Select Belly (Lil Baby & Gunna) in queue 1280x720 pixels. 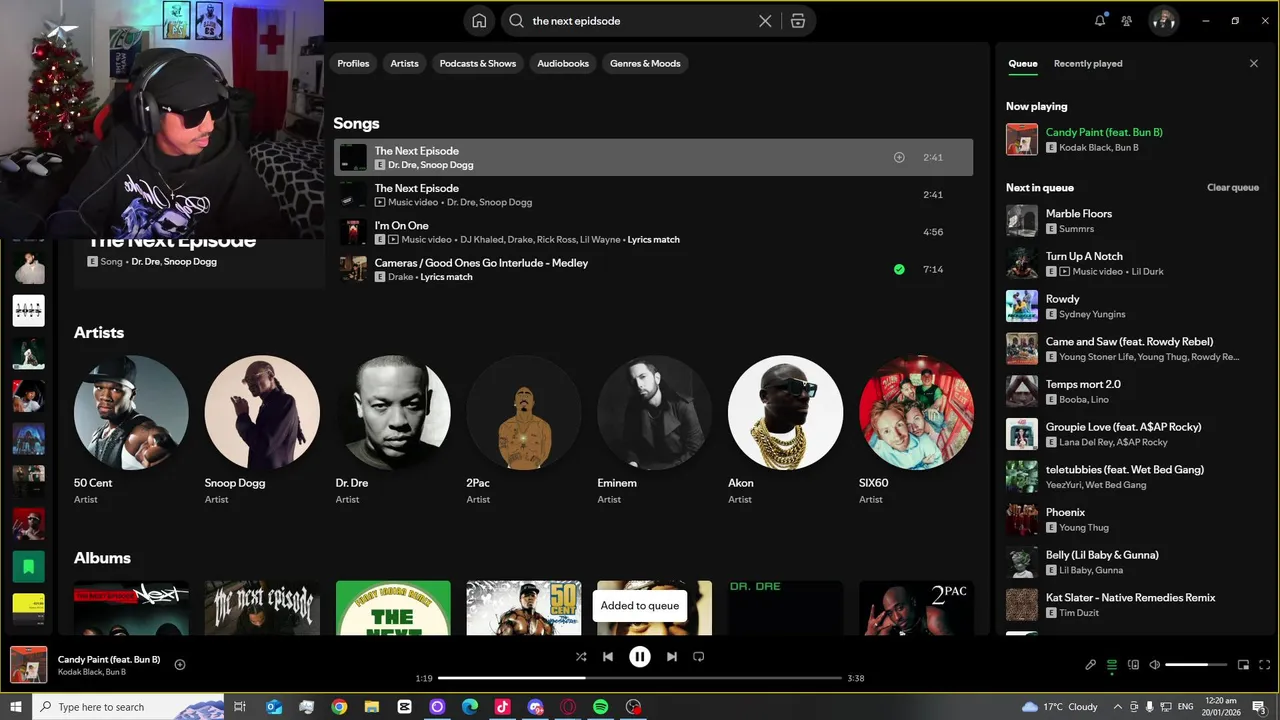[x=1133, y=562]
